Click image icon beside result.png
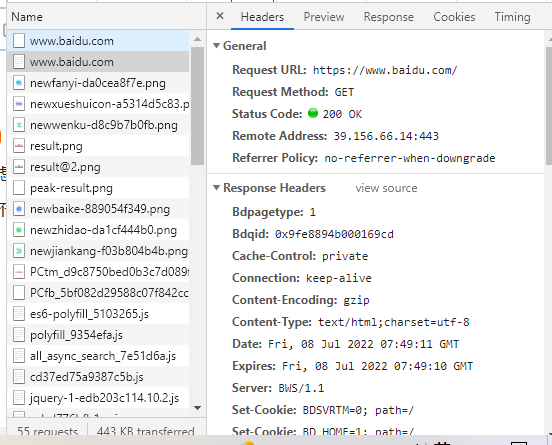Image resolution: width=552 pixels, height=445 pixels. pos(19,146)
